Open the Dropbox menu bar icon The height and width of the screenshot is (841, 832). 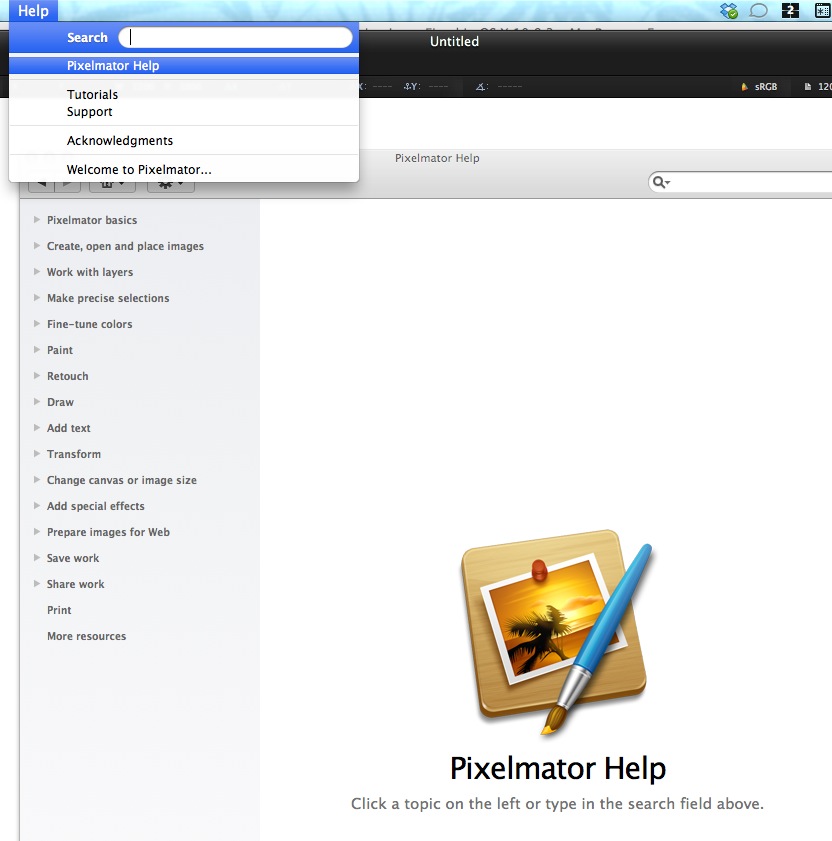click(729, 10)
